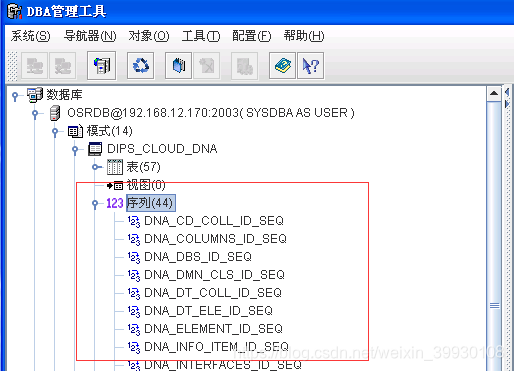Click the sequence icon beside DNA_INFO_ITEM_ID_SEQ
Viewport: 514px width, 371px height.
point(134,347)
